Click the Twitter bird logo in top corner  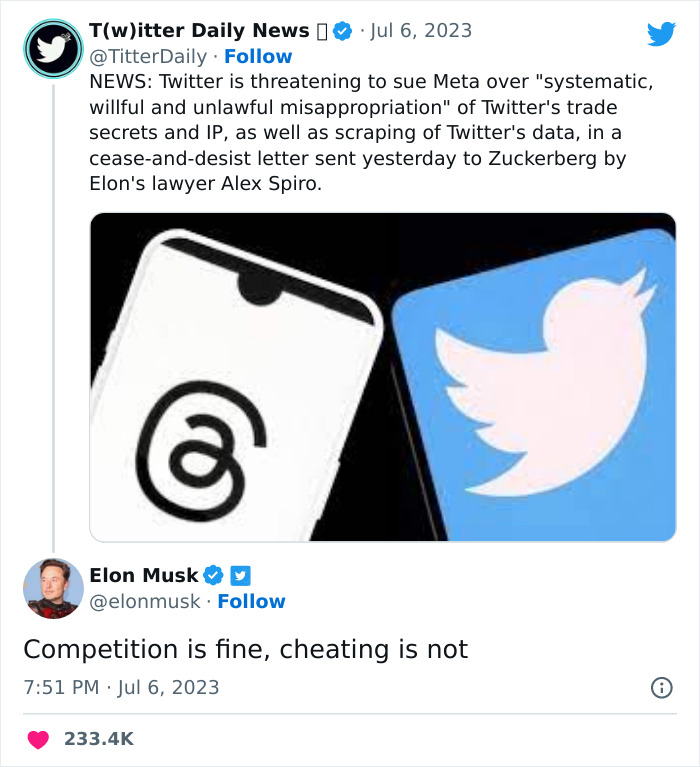point(661,34)
